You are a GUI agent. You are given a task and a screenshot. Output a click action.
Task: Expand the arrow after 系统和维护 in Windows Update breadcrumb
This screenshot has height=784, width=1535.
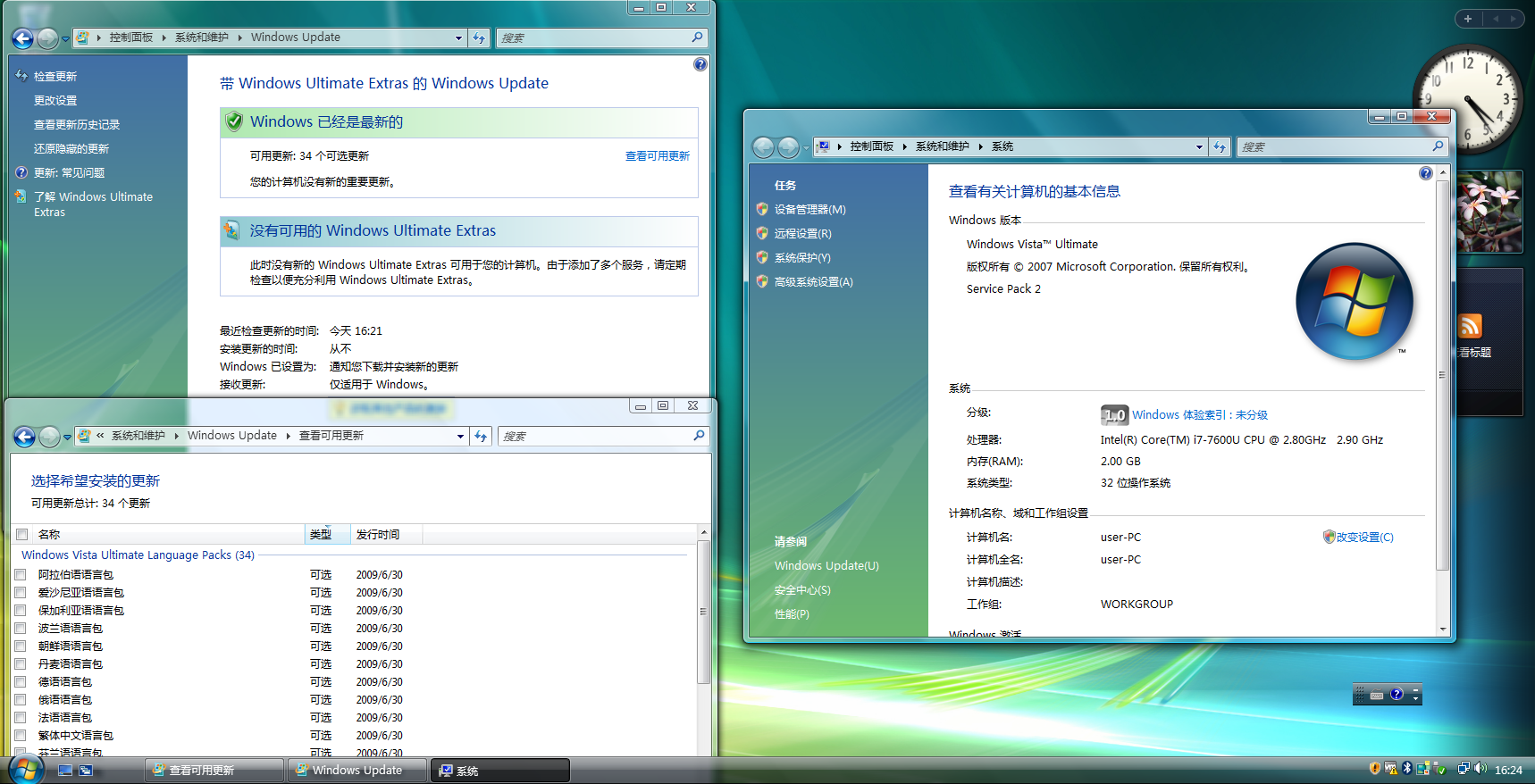[239, 38]
